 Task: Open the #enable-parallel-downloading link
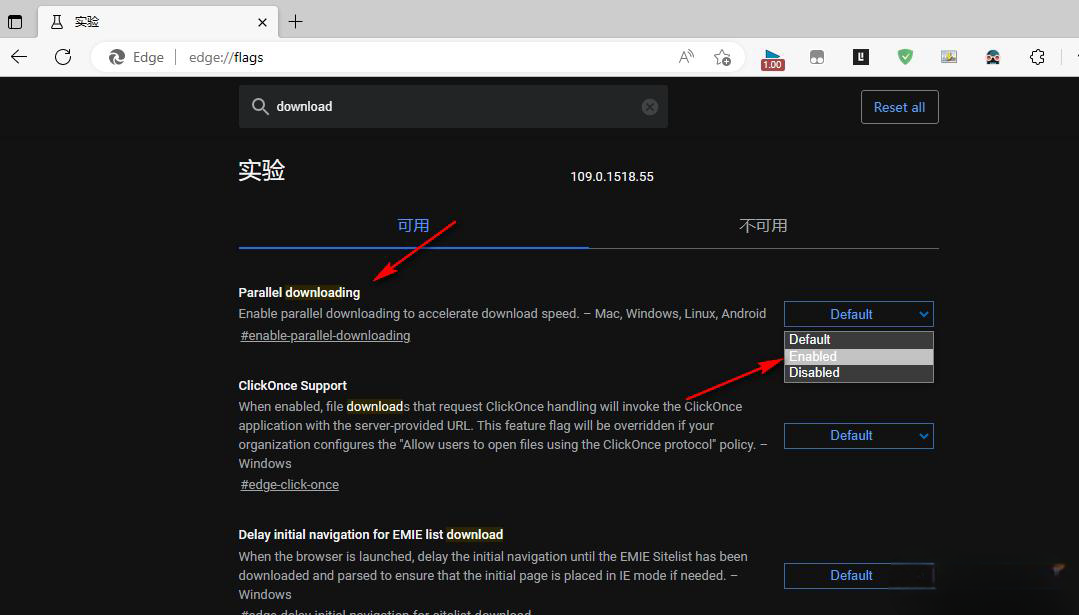(325, 336)
